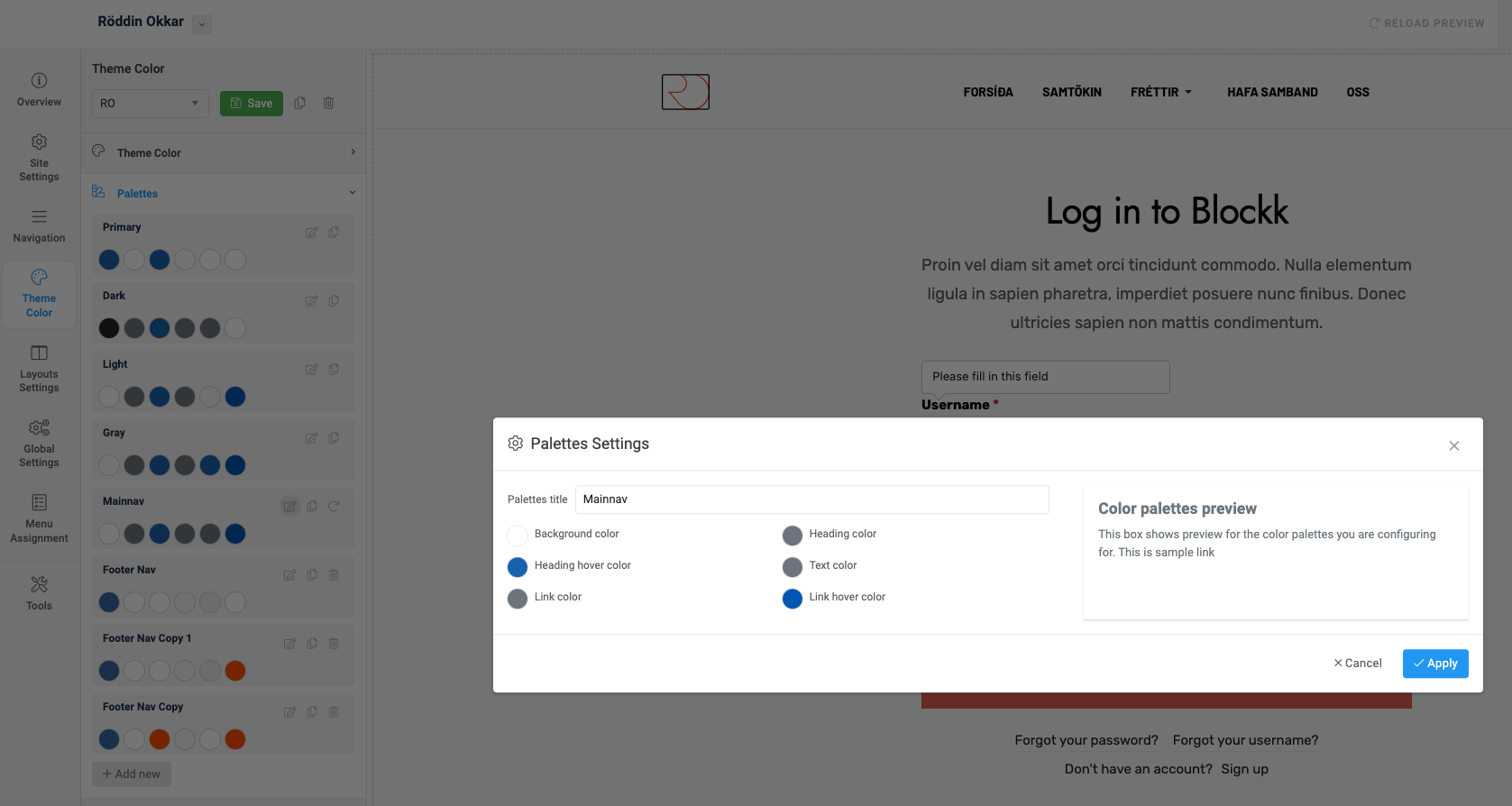Click the trash icon next to Save
This screenshot has width=1512, height=806.
[329, 104]
